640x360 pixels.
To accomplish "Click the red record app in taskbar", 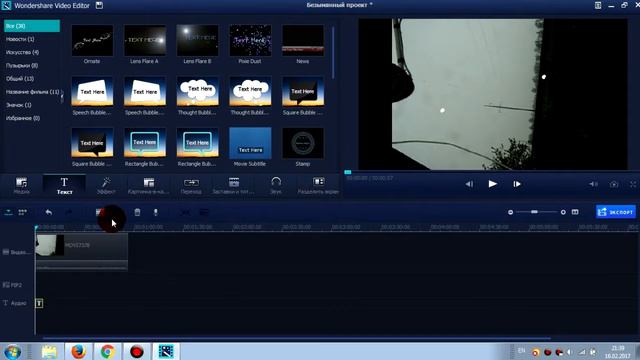I will click(137, 351).
